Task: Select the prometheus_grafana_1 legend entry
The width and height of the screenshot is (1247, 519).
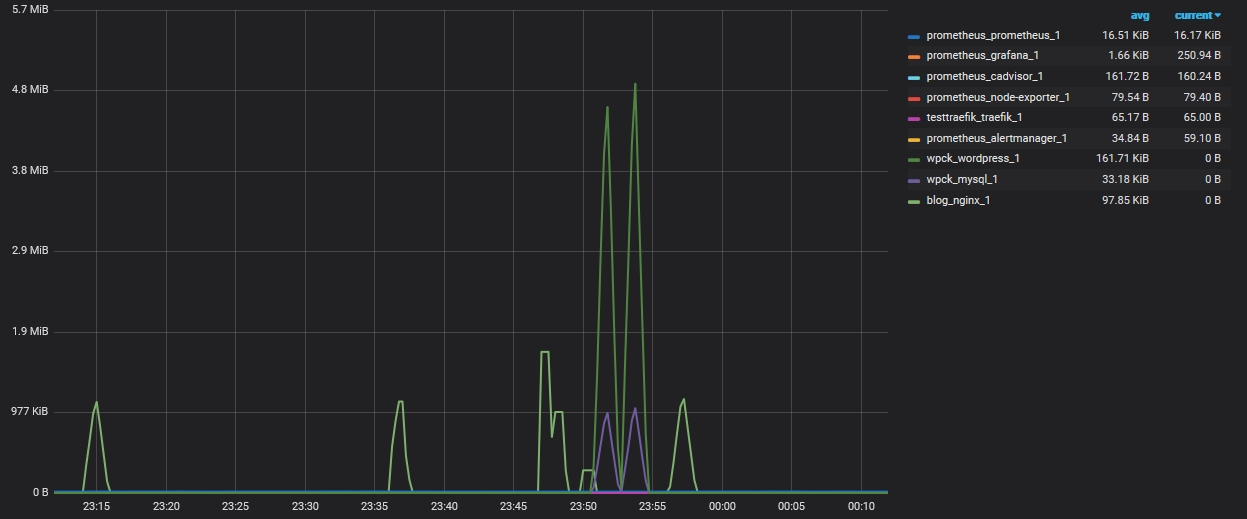Action: pyautogui.click(x=982, y=56)
